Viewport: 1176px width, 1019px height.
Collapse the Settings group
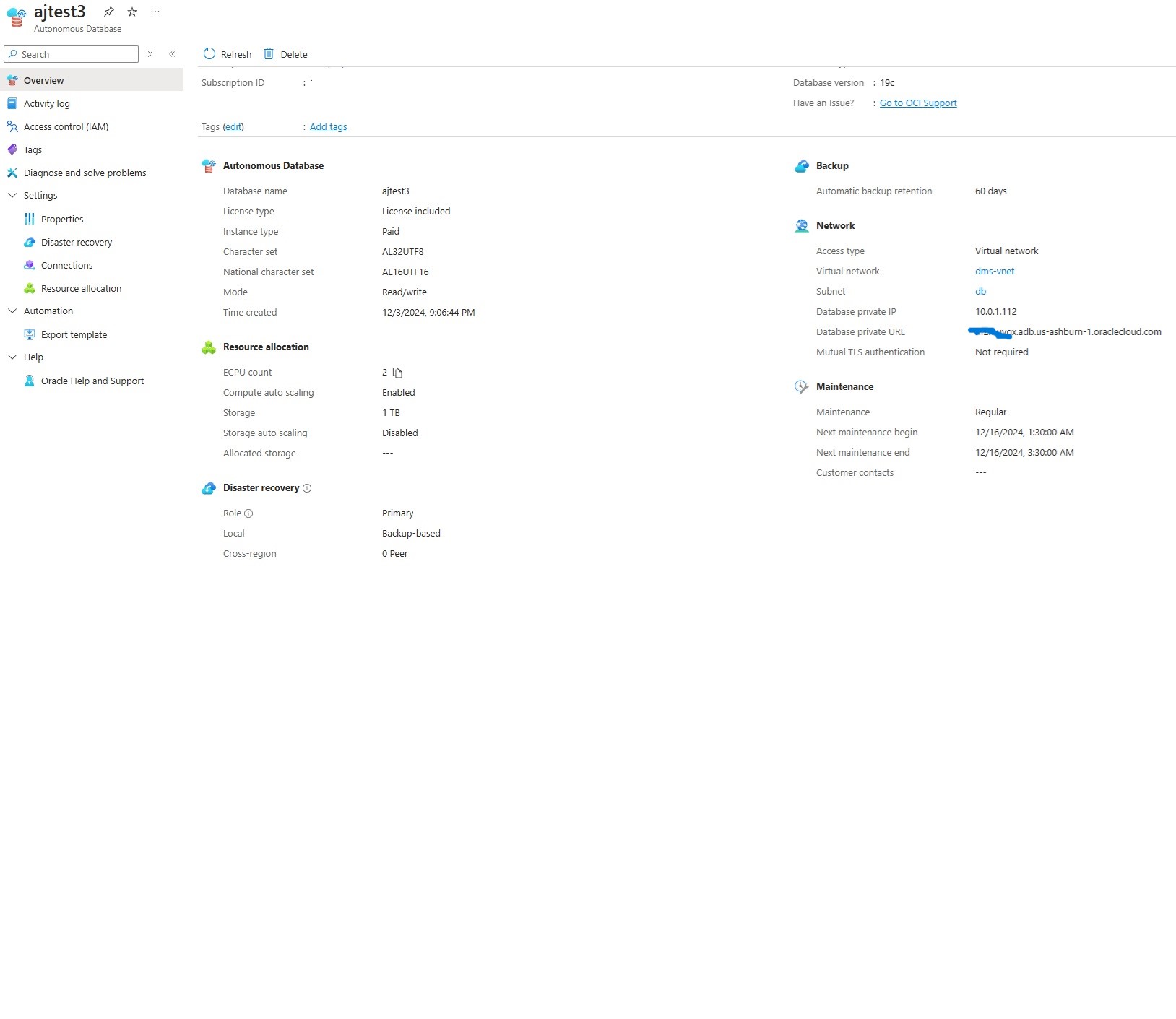pyautogui.click(x=12, y=196)
